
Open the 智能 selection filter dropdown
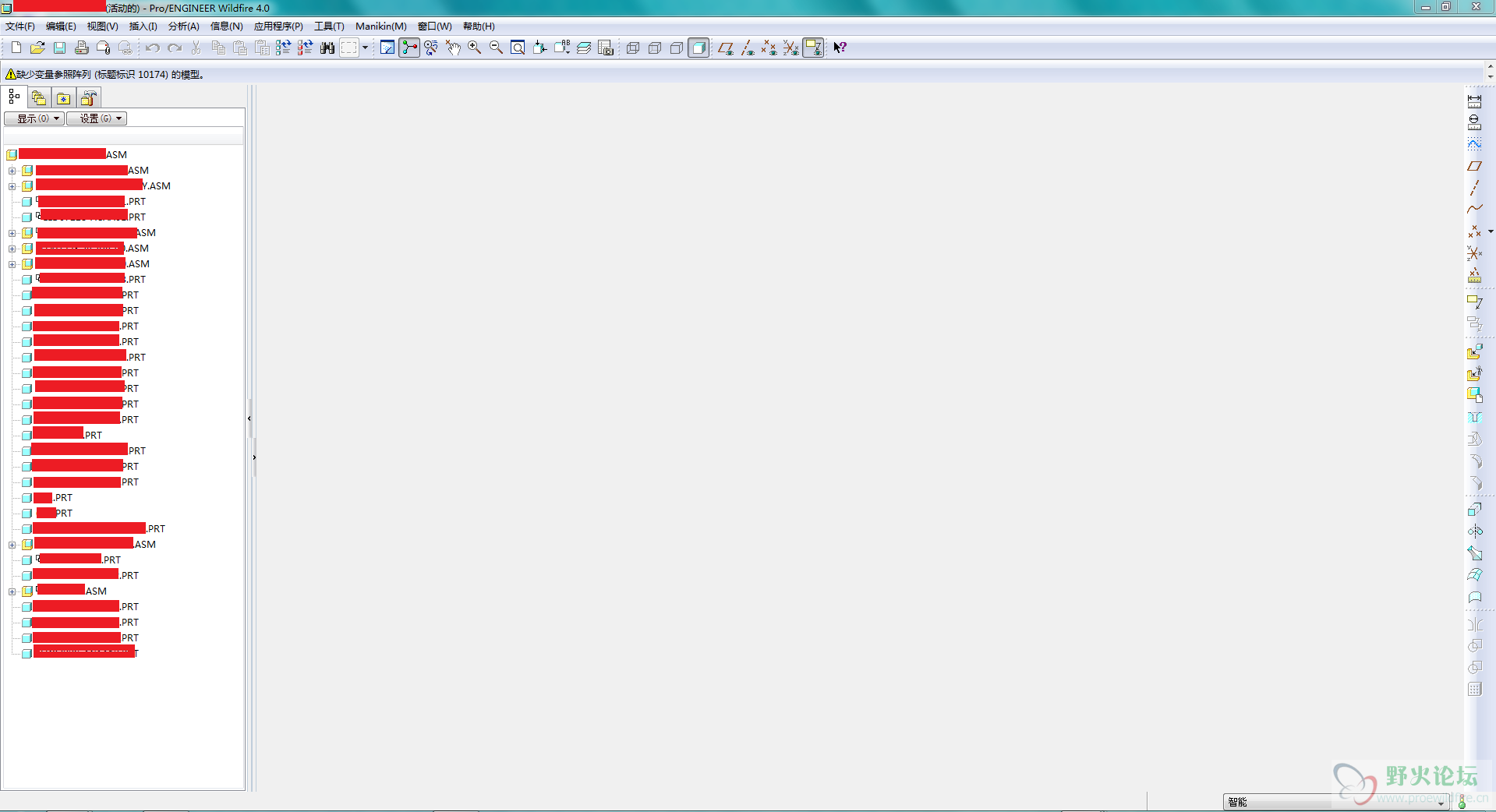coord(1335,802)
